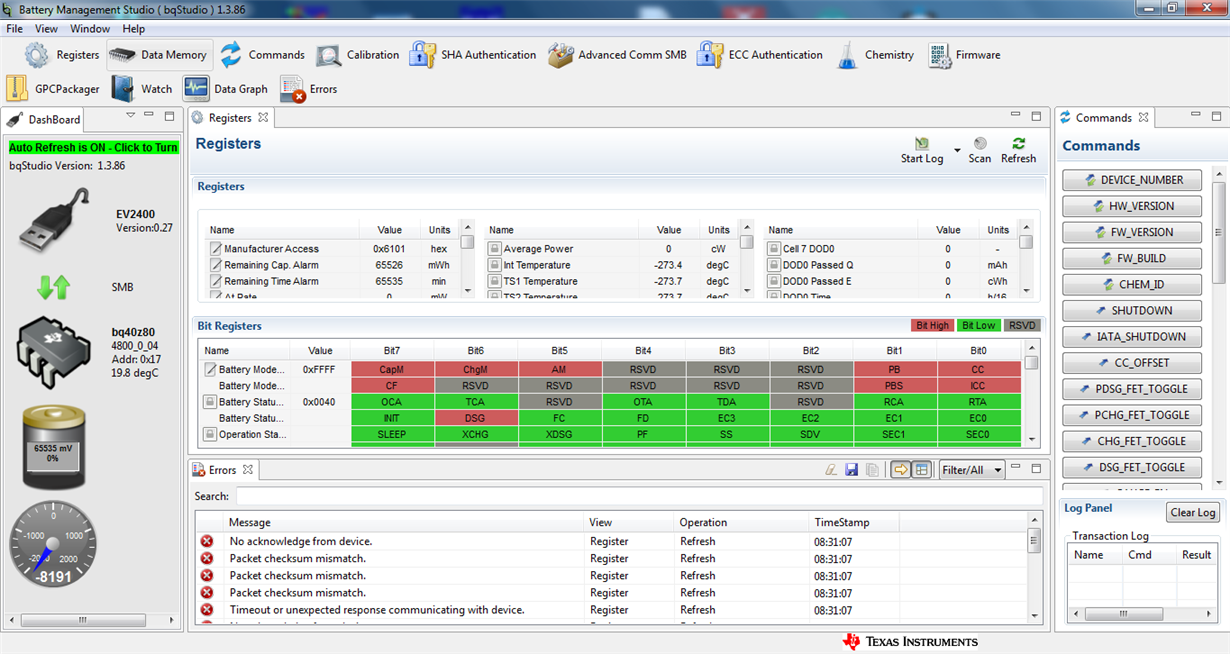The image size is (1230, 654).
Task: Open the Errors toolbar item
Action: point(308,89)
